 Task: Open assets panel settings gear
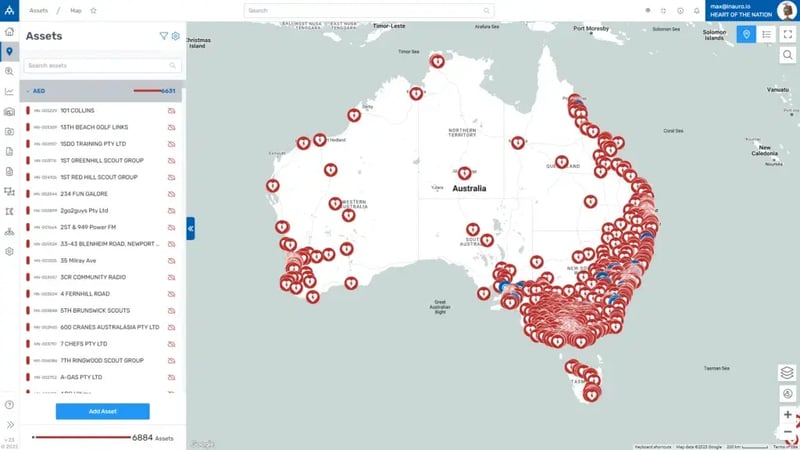pos(176,35)
